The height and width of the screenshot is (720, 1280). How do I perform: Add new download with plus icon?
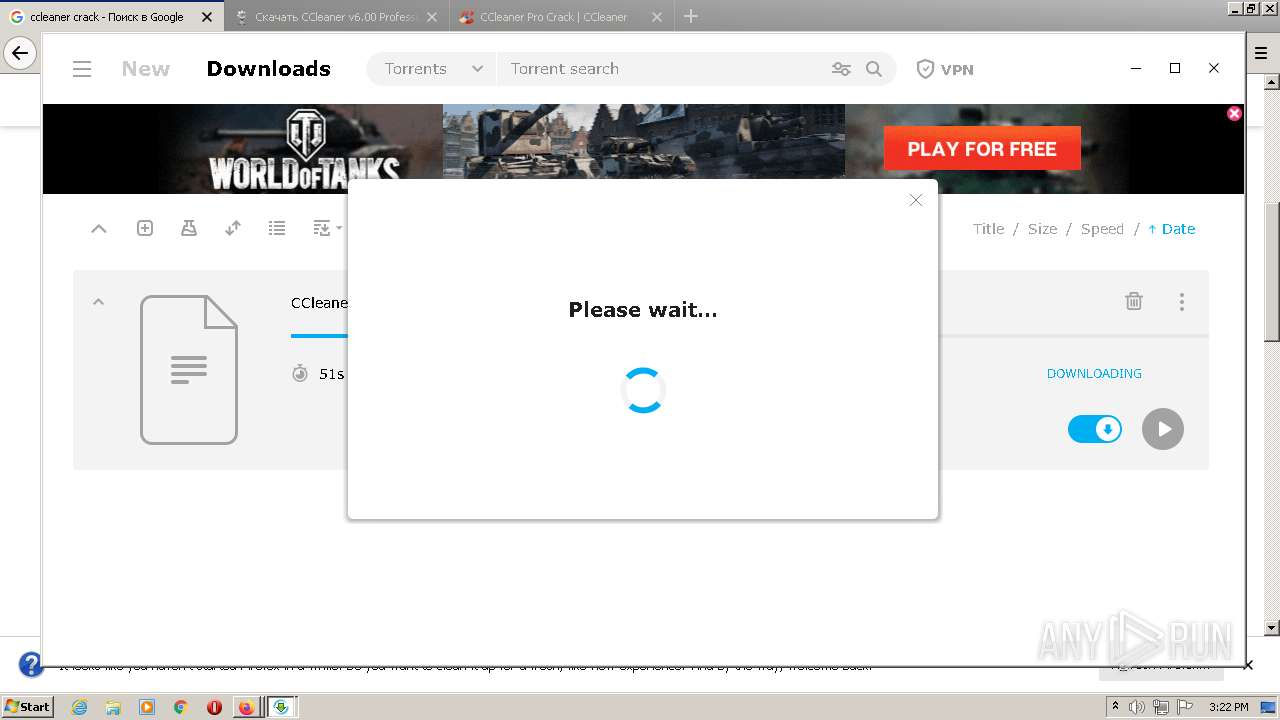[145, 228]
